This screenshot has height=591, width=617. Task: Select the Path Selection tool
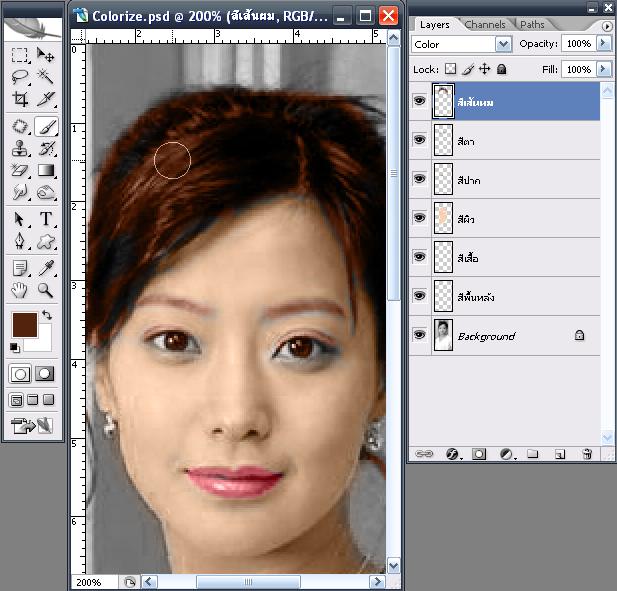point(20,219)
